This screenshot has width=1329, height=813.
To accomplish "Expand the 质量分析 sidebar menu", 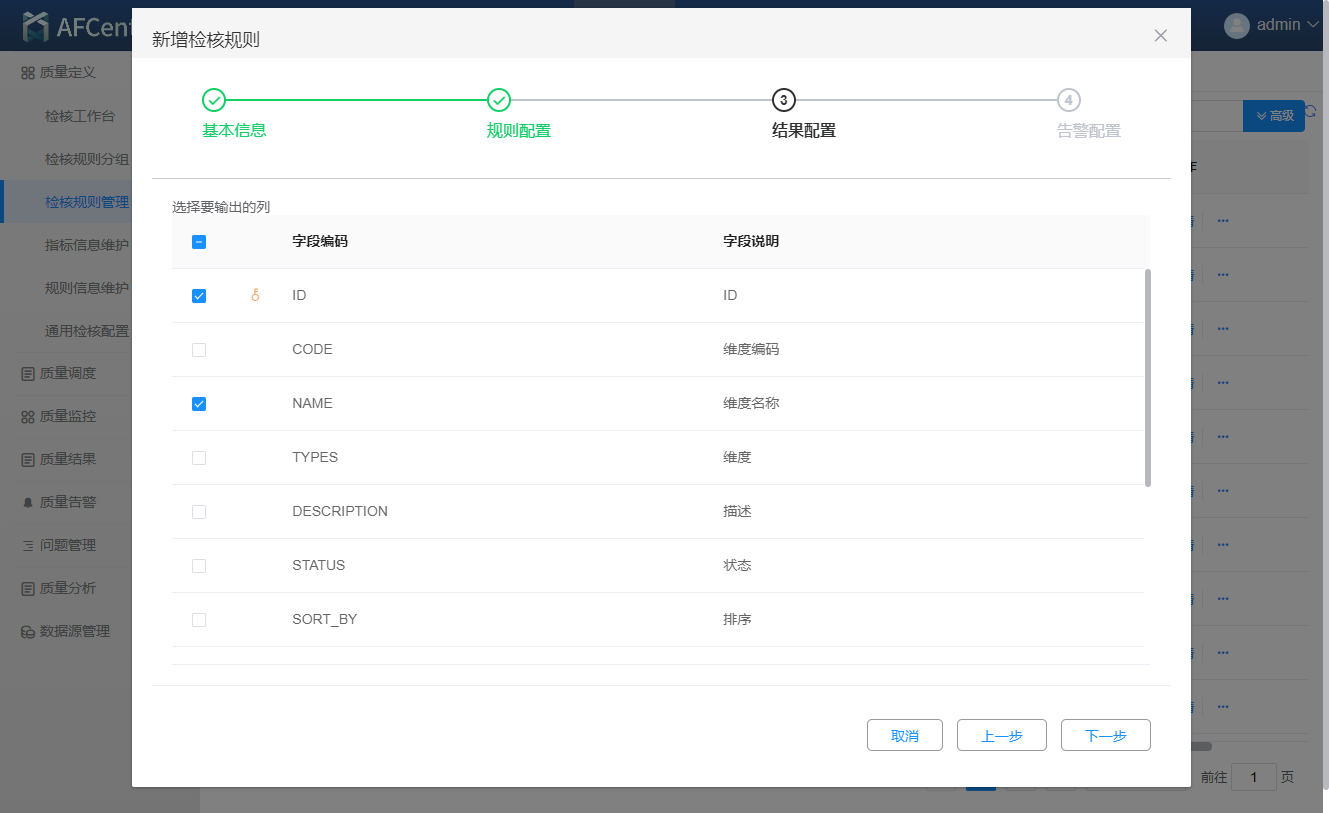I will [x=66, y=588].
